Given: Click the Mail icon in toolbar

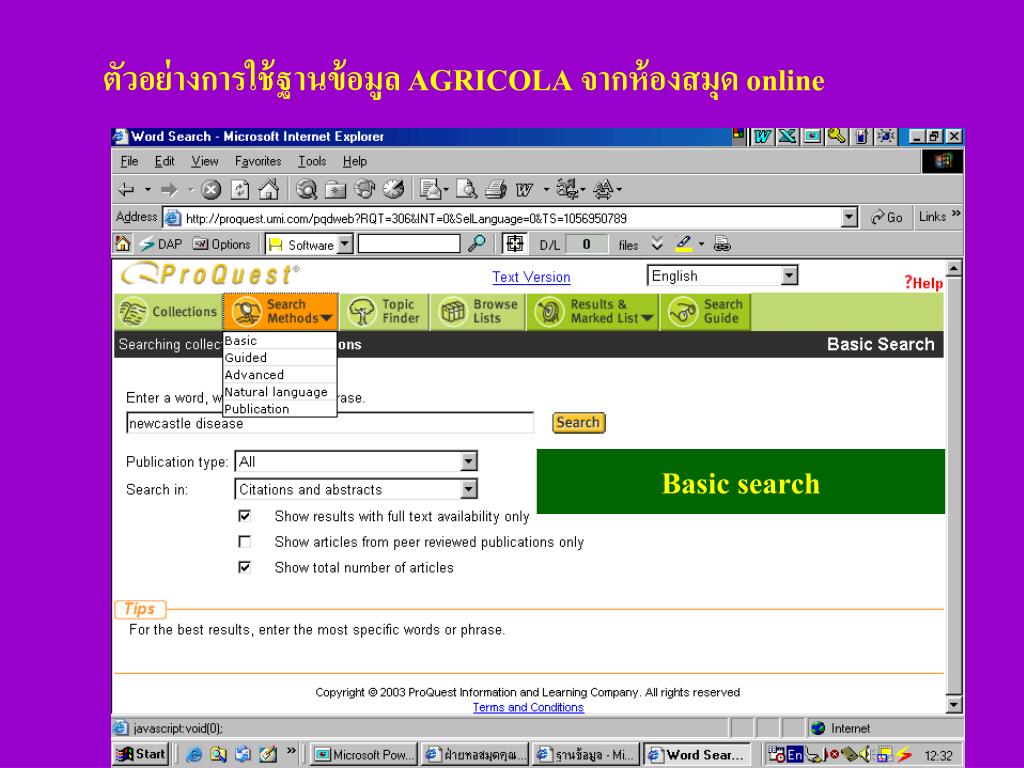Looking at the screenshot, I should 430,190.
